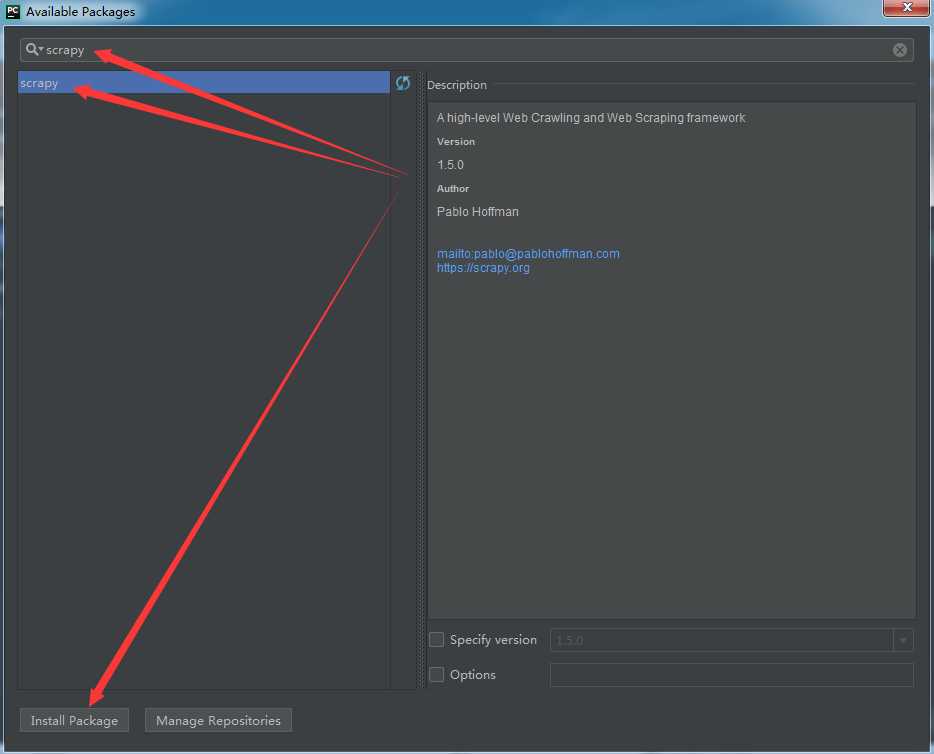Click the version value 1.5.0 text

click(450, 165)
